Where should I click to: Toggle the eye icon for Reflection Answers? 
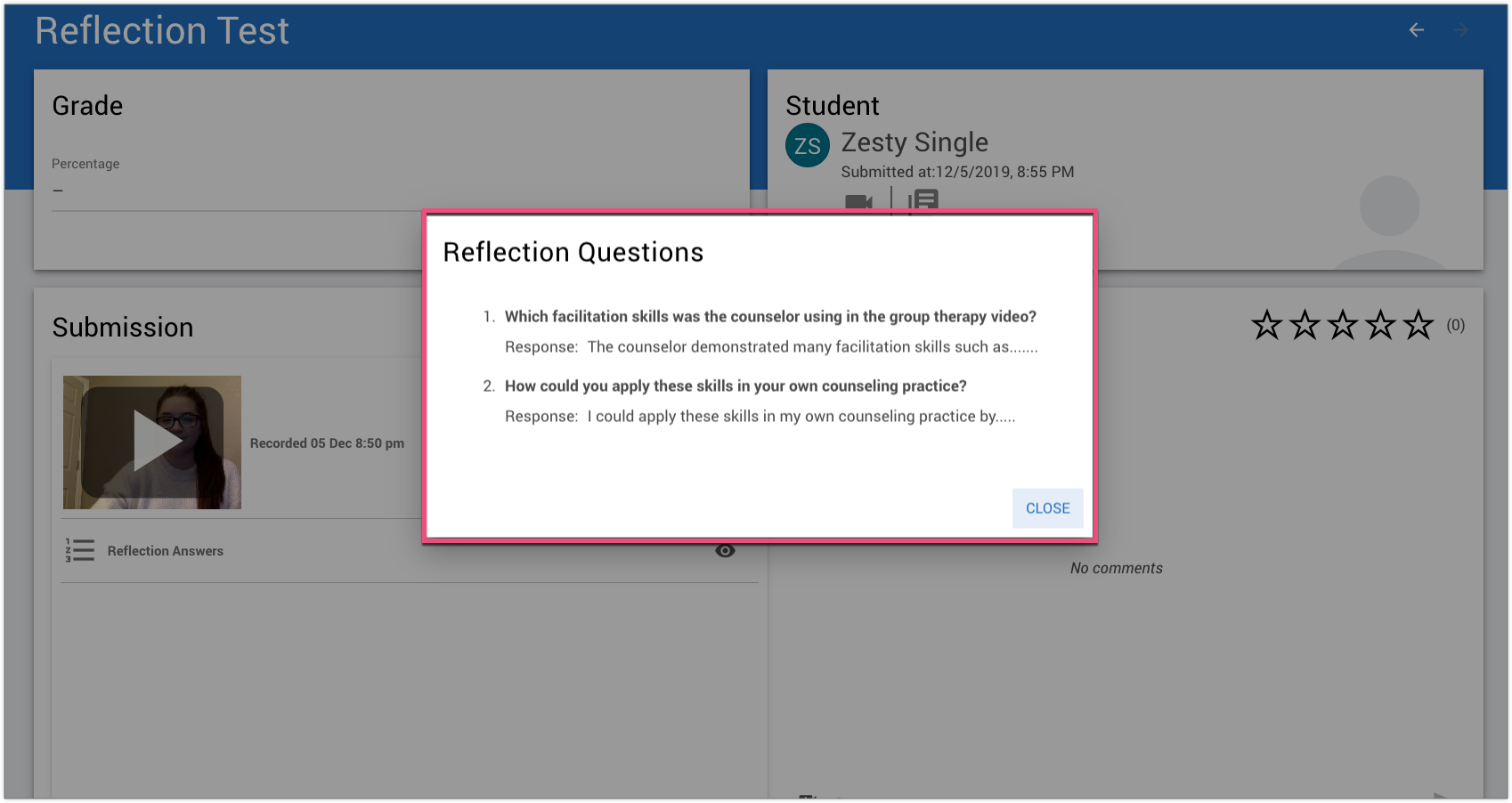point(725,551)
